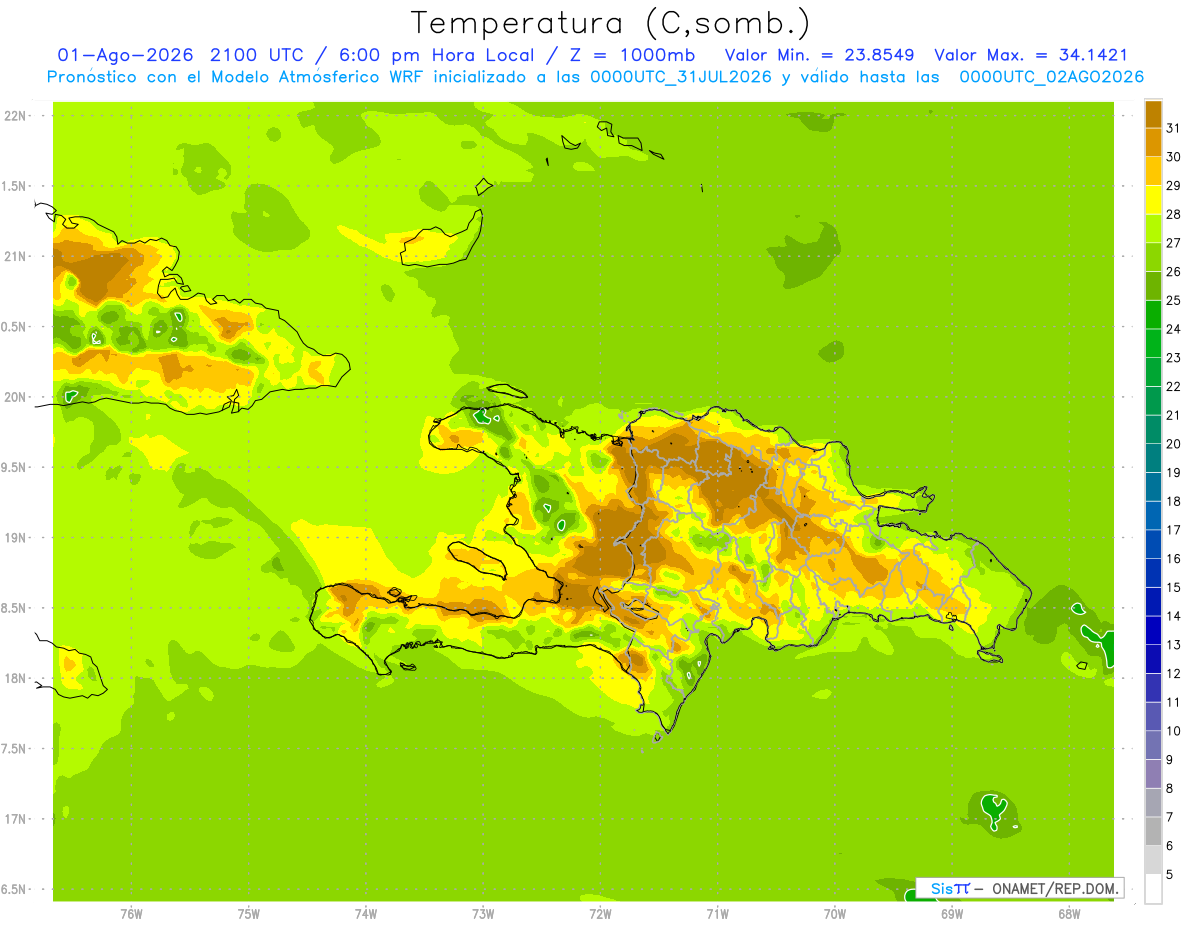Click the dark brown swatch above 31 on colorbar
The width and height of the screenshot is (1200, 927).
click(x=1153, y=114)
